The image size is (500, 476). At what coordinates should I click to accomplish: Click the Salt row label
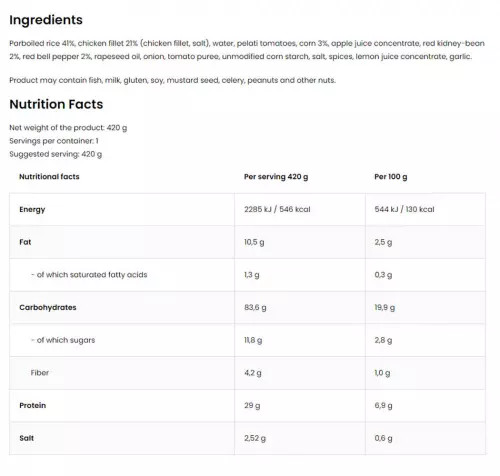tap(26, 438)
